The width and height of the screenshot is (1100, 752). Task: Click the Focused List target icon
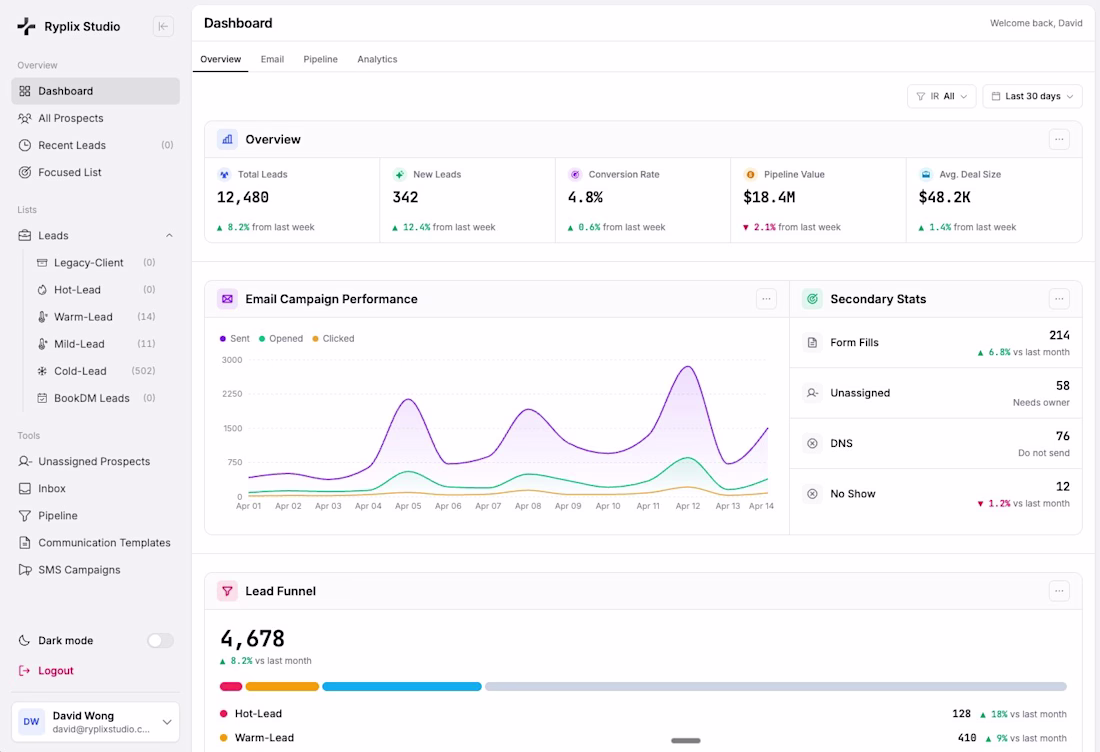click(x=26, y=172)
